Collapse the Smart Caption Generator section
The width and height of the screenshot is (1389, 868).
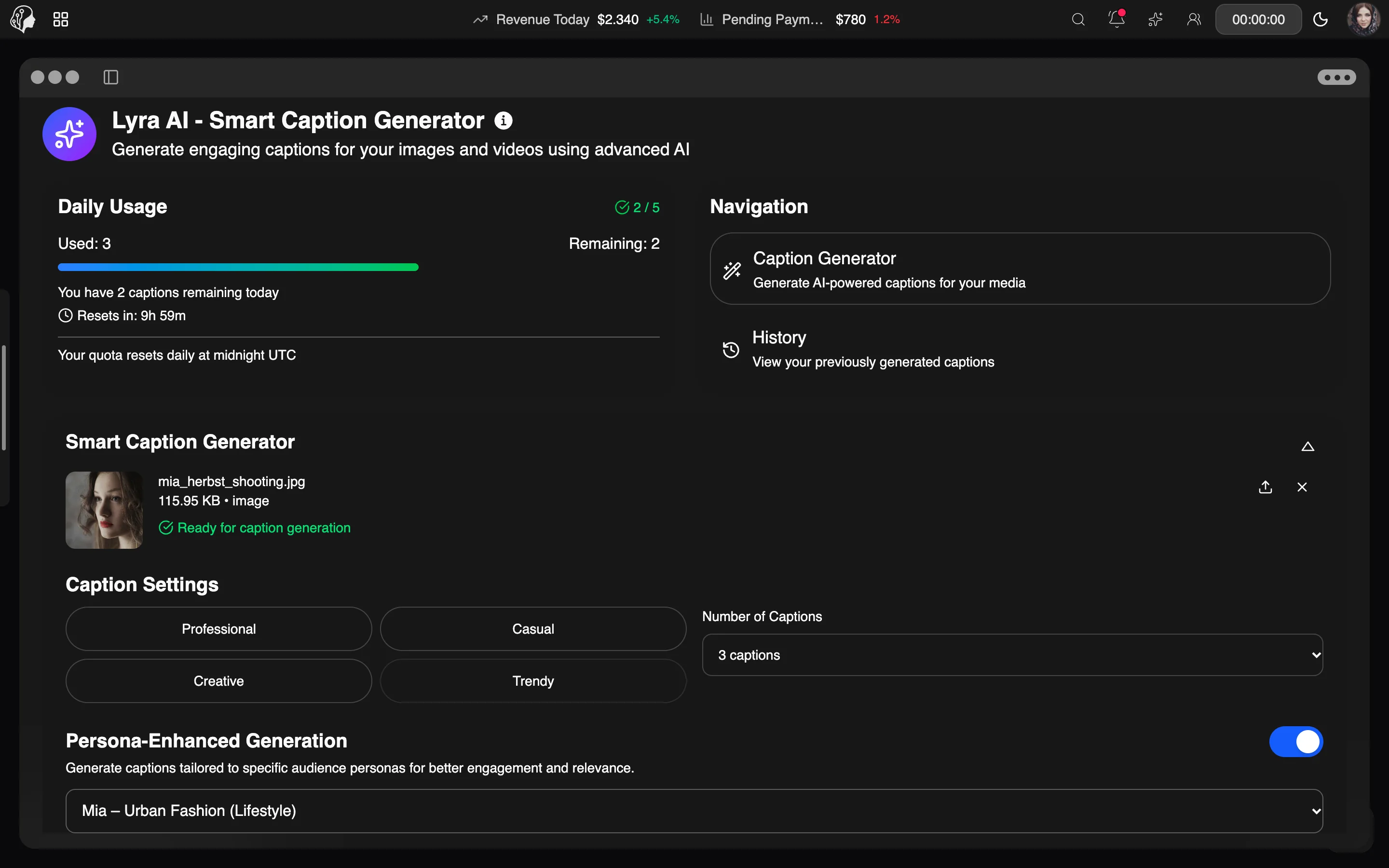[x=1307, y=447]
